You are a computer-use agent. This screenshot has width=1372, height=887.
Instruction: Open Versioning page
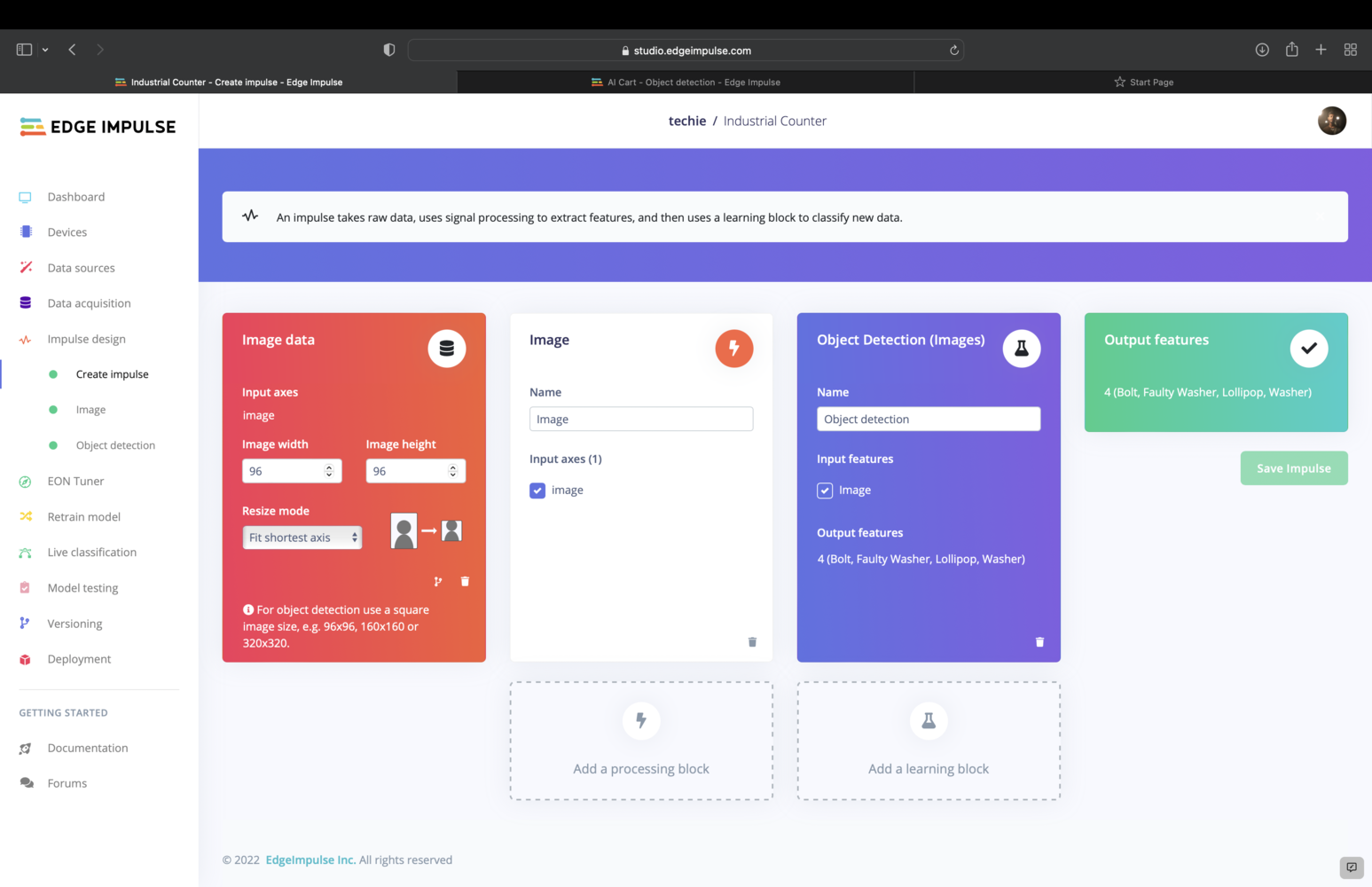pyautogui.click(x=74, y=624)
